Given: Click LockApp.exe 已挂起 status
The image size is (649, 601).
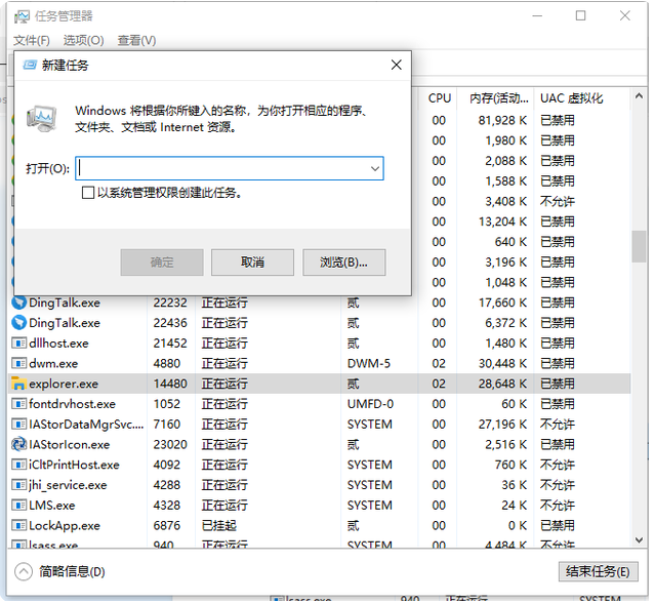Looking at the screenshot, I should 219,526.
